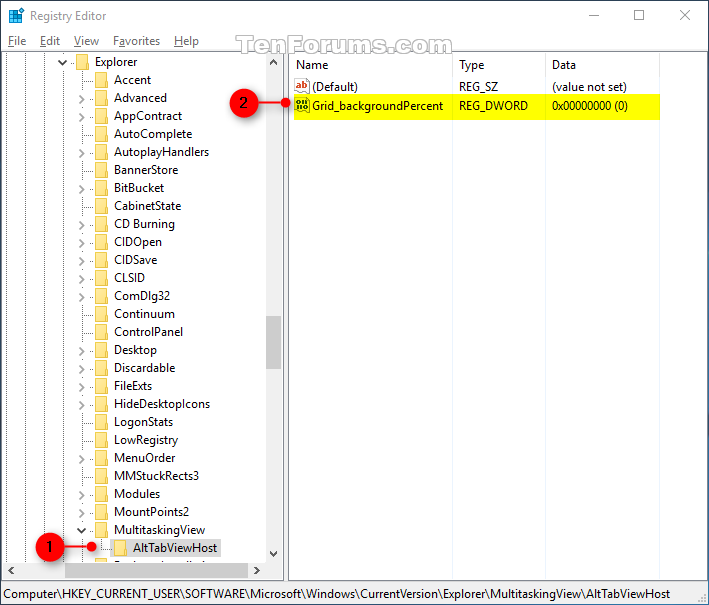Click the FileExts folder icon
This screenshot has width=709, height=605.
tap(102, 386)
